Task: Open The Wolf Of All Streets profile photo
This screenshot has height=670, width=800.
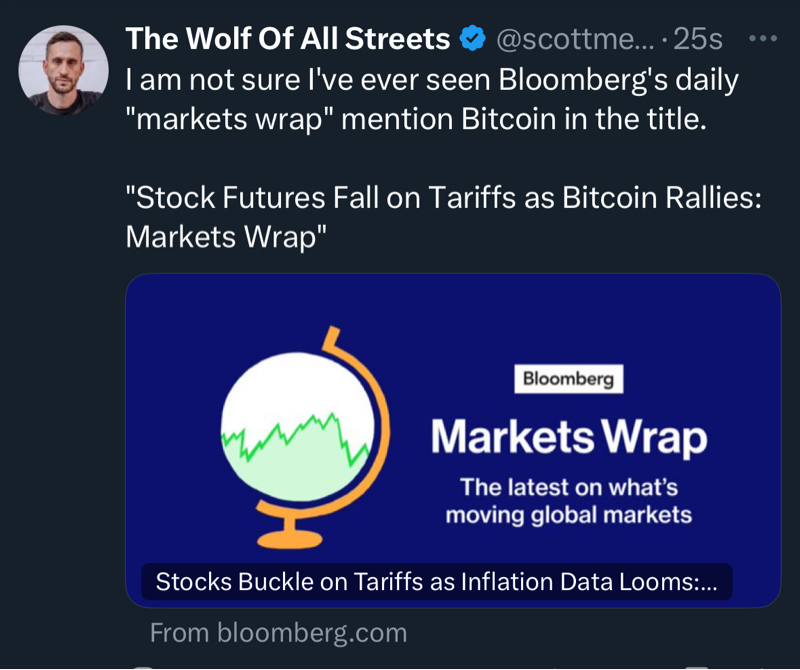Action: pos(63,70)
